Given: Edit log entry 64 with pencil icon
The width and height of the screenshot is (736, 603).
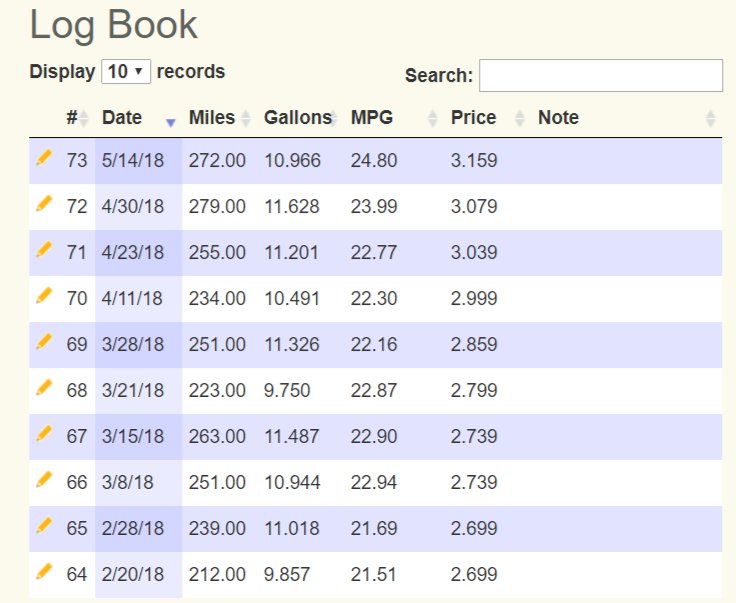Looking at the screenshot, I should [x=44, y=572].
